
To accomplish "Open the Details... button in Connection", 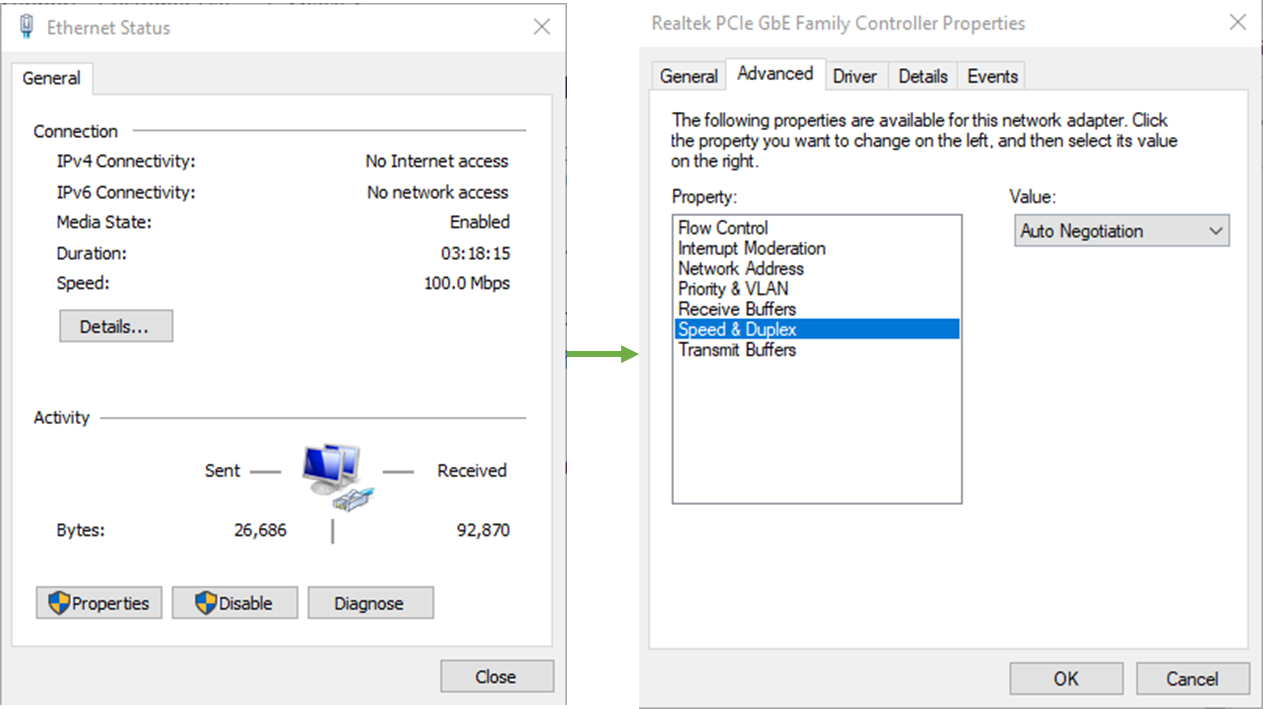I will click(116, 326).
